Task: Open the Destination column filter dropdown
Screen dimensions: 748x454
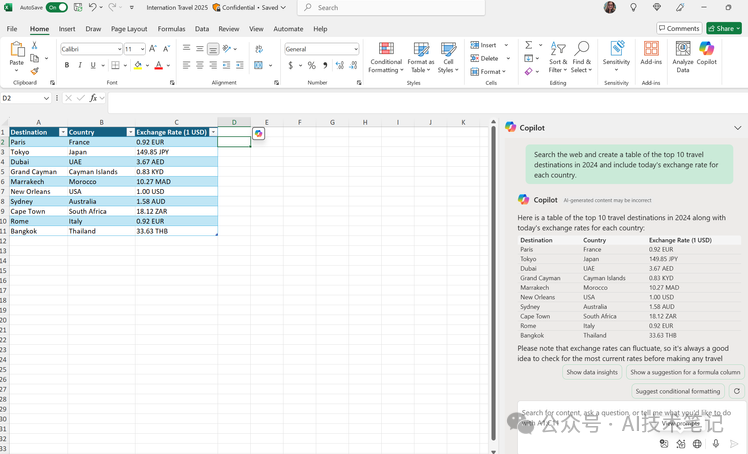Action: [62, 132]
